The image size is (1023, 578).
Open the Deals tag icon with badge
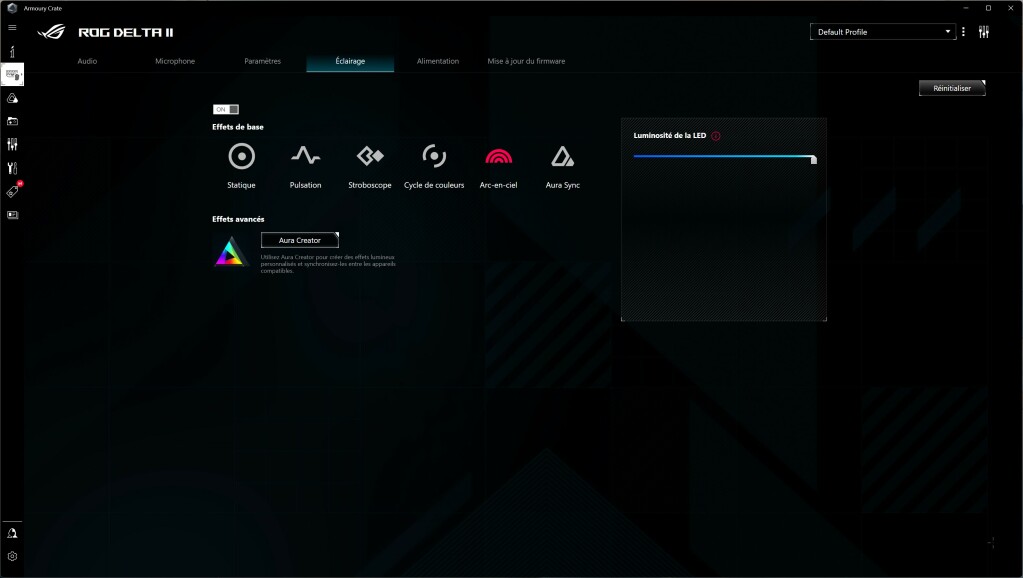point(12,190)
